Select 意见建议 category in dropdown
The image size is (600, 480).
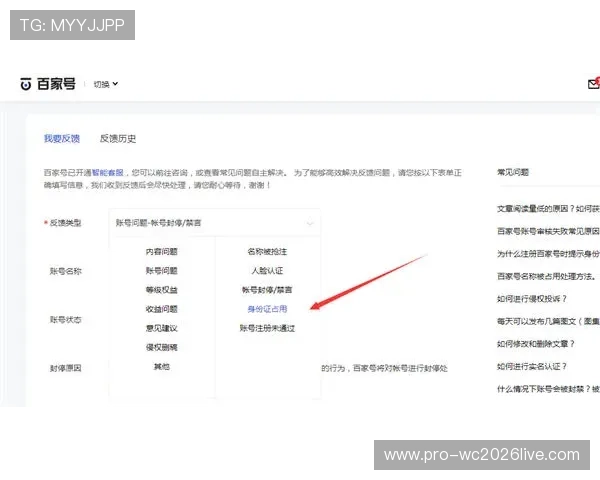(161, 328)
